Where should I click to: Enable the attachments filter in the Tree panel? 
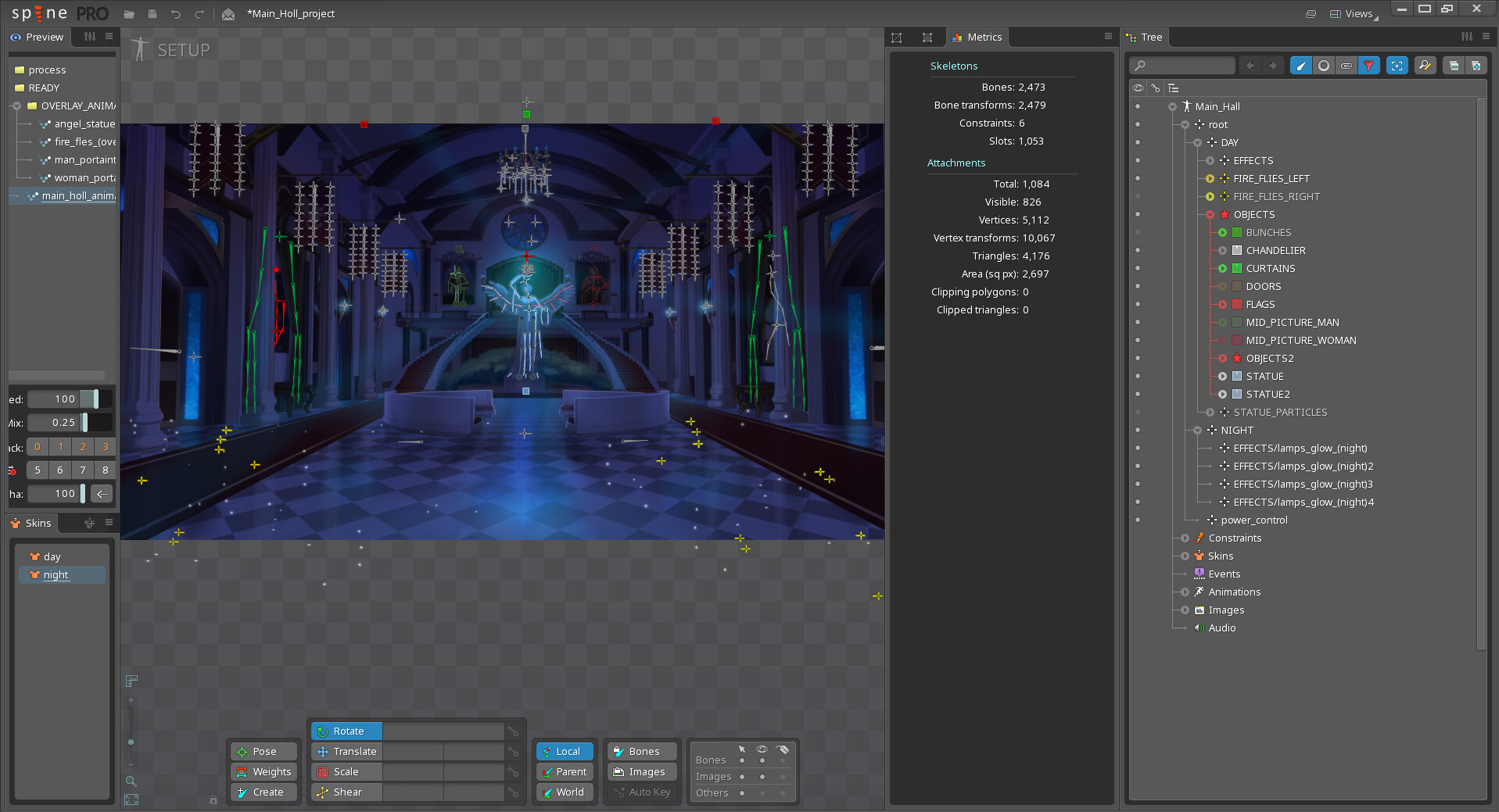[x=1347, y=66]
